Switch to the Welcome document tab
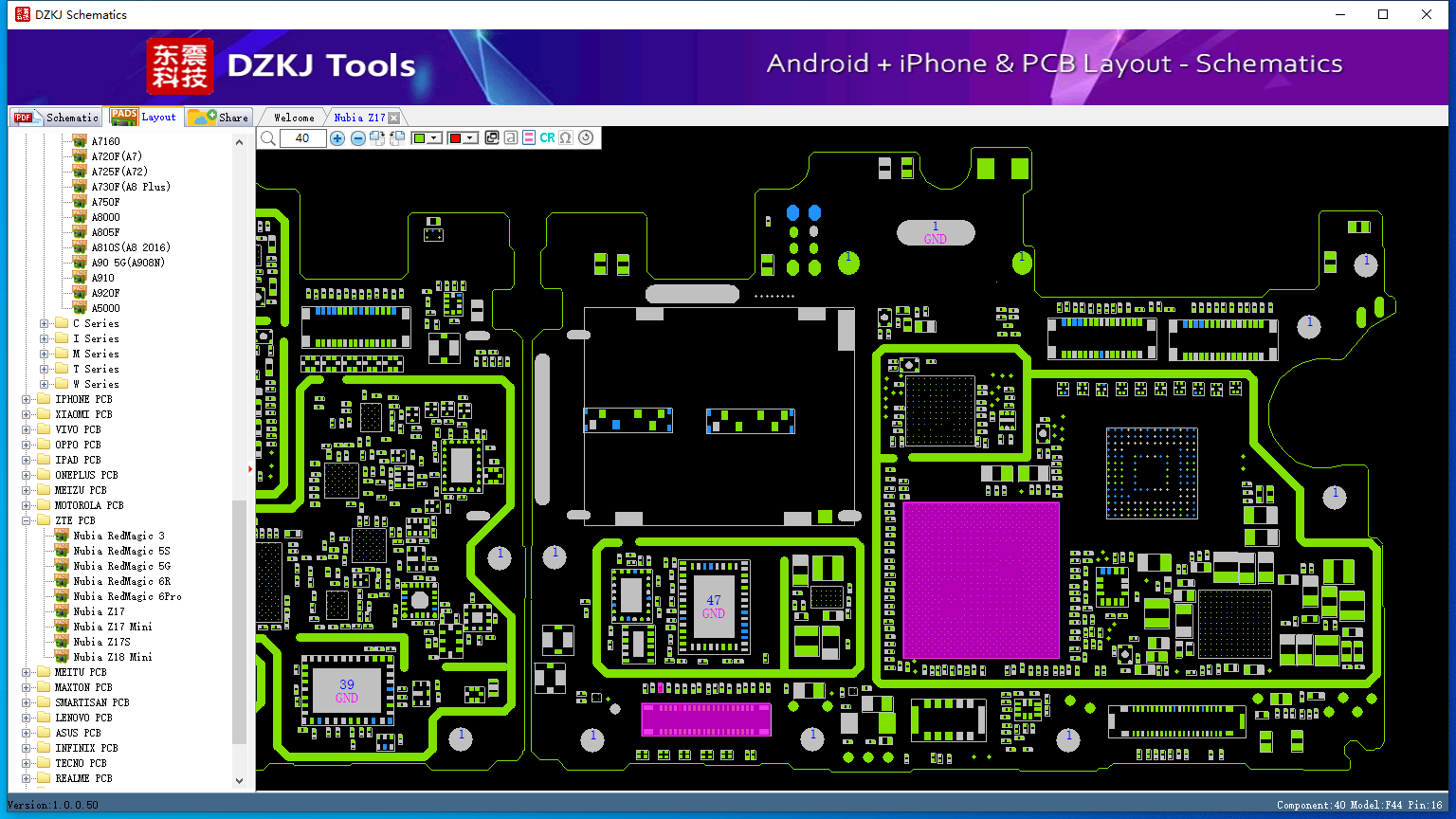Viewport: 1456px width, 819px height. point(294,118)
